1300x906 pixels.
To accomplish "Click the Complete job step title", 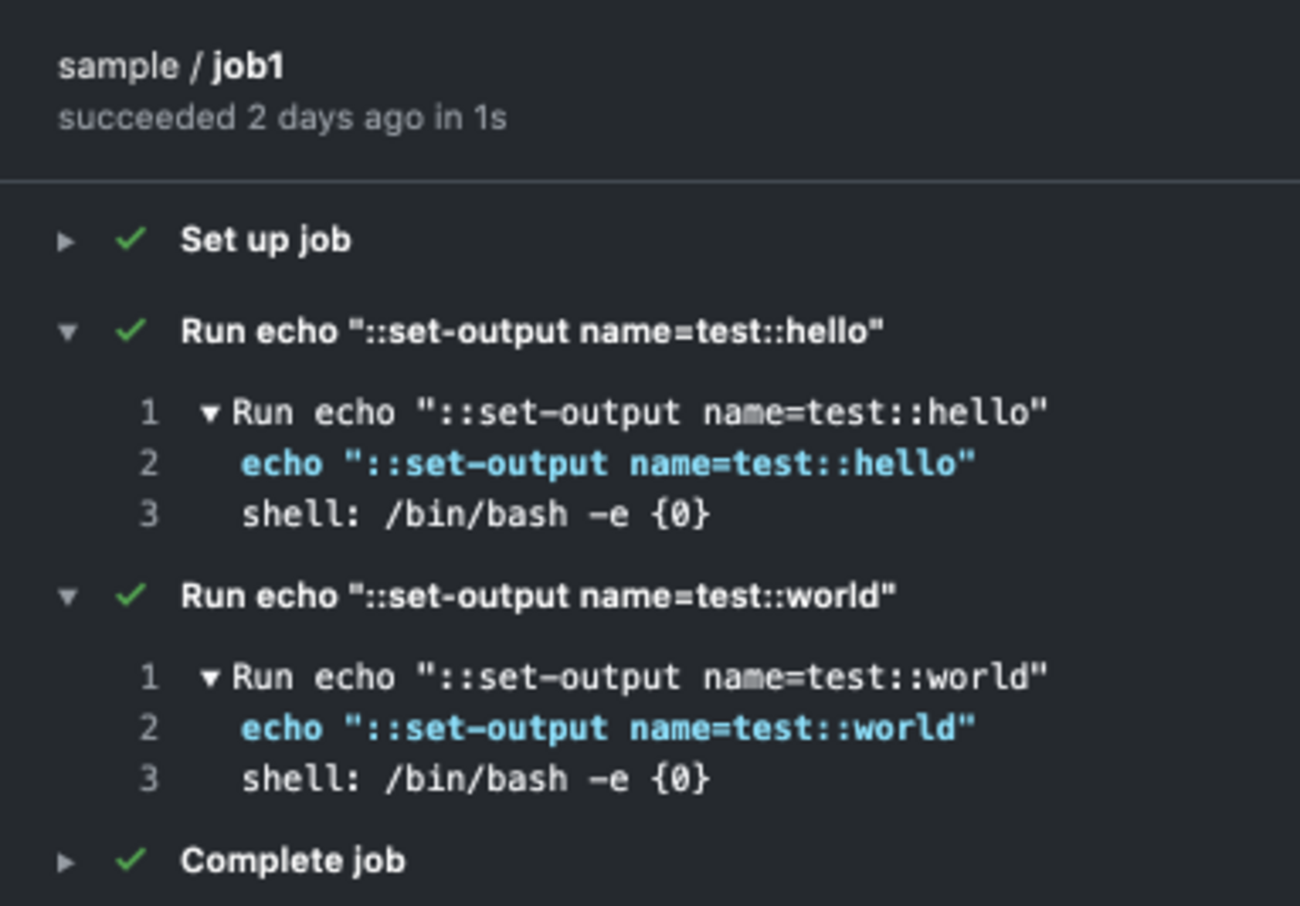I will (292, 860).
